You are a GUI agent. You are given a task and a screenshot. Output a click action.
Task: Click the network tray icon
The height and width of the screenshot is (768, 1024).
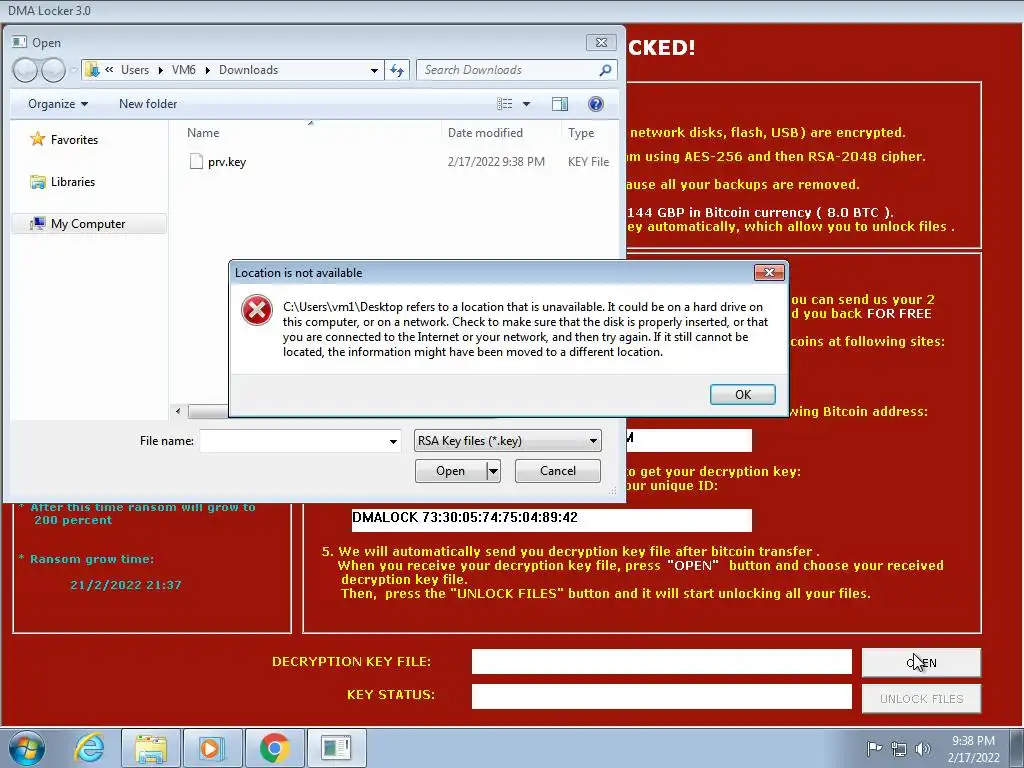coord(899,749)
